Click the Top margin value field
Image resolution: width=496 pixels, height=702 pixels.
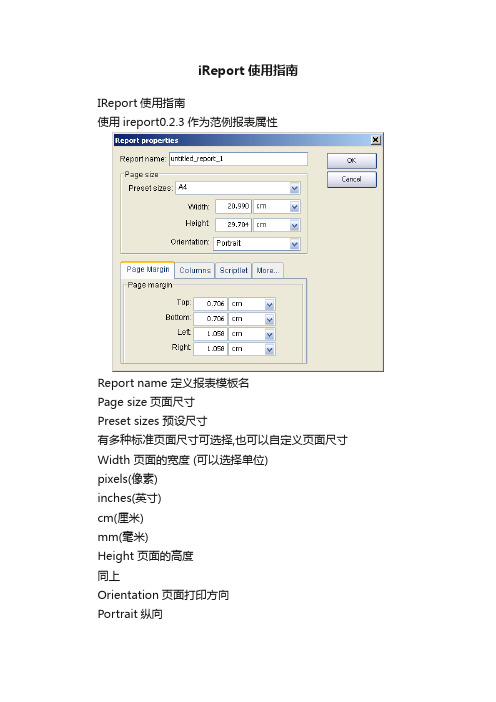(x=210, y=304)
